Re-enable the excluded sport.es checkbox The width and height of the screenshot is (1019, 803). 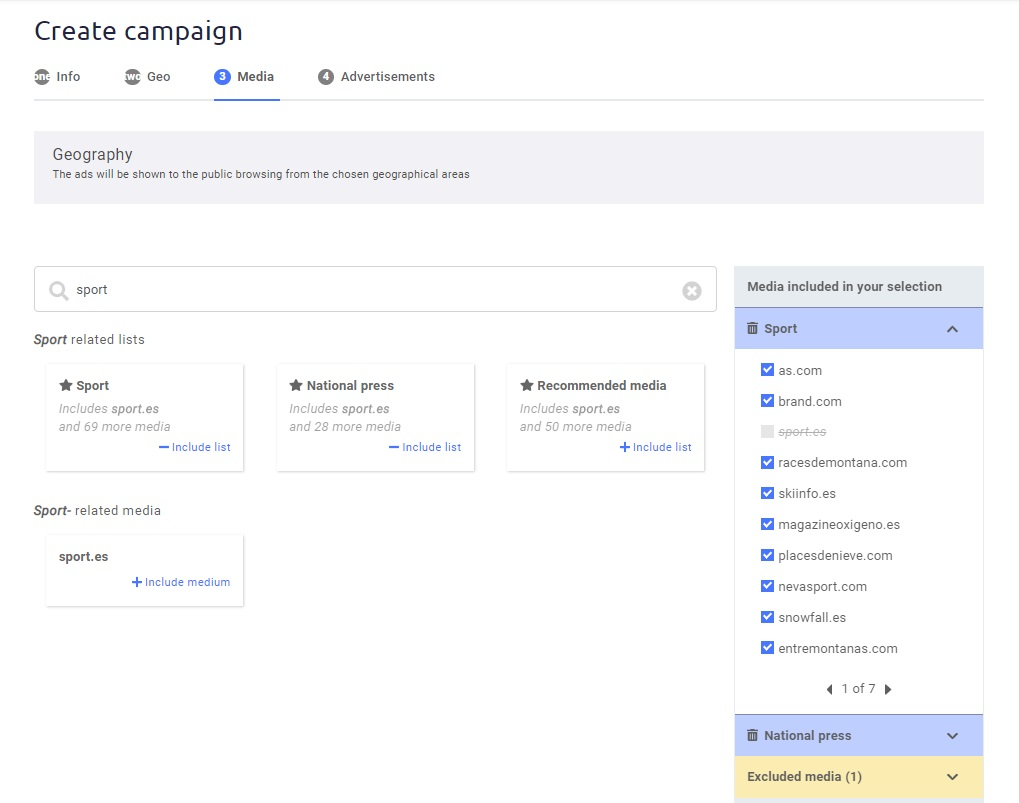pyautogui.click(x=767, y=432)
